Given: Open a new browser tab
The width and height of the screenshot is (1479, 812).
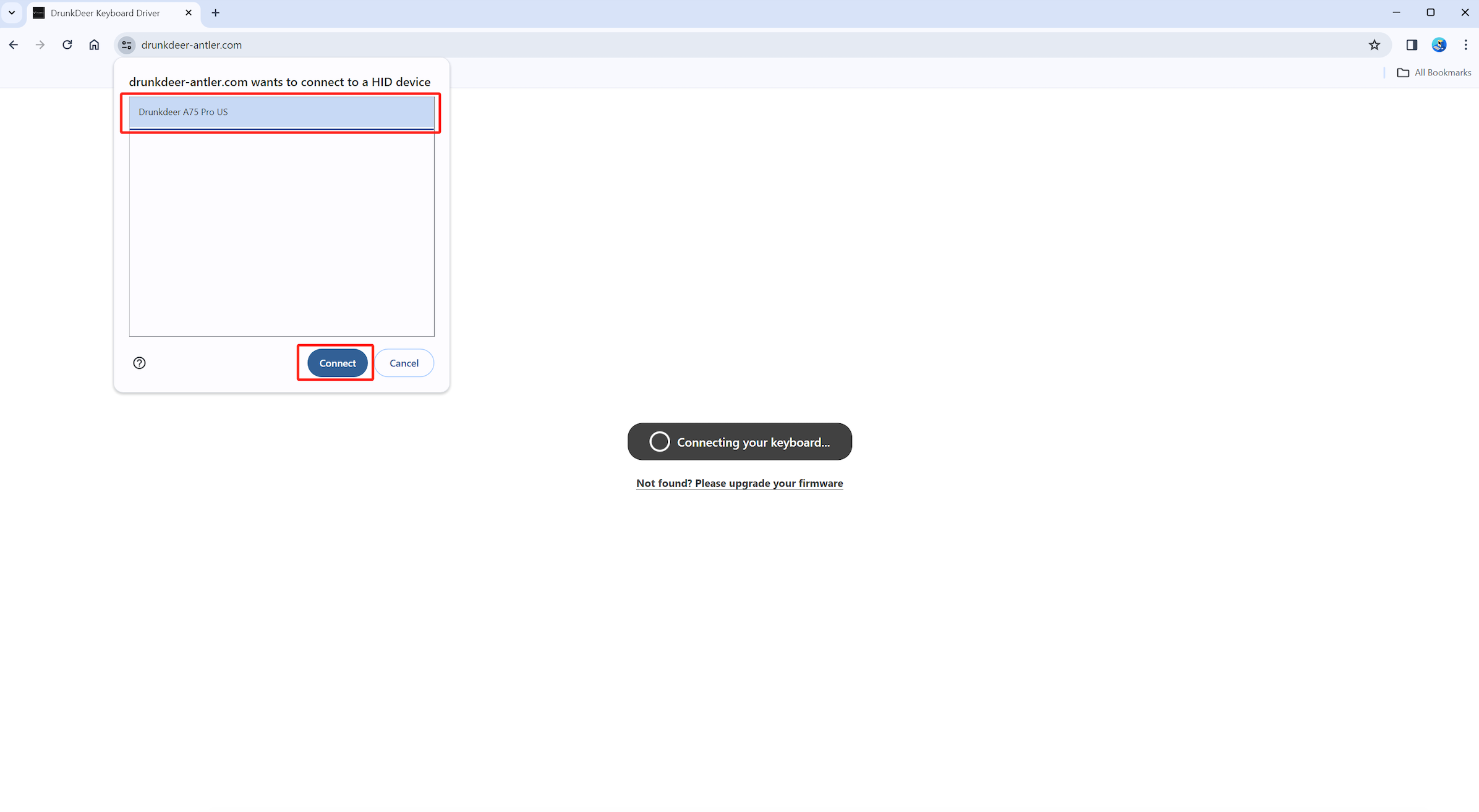Looking at the screenshot, I should pyautogui.click(x=216, y=12).
